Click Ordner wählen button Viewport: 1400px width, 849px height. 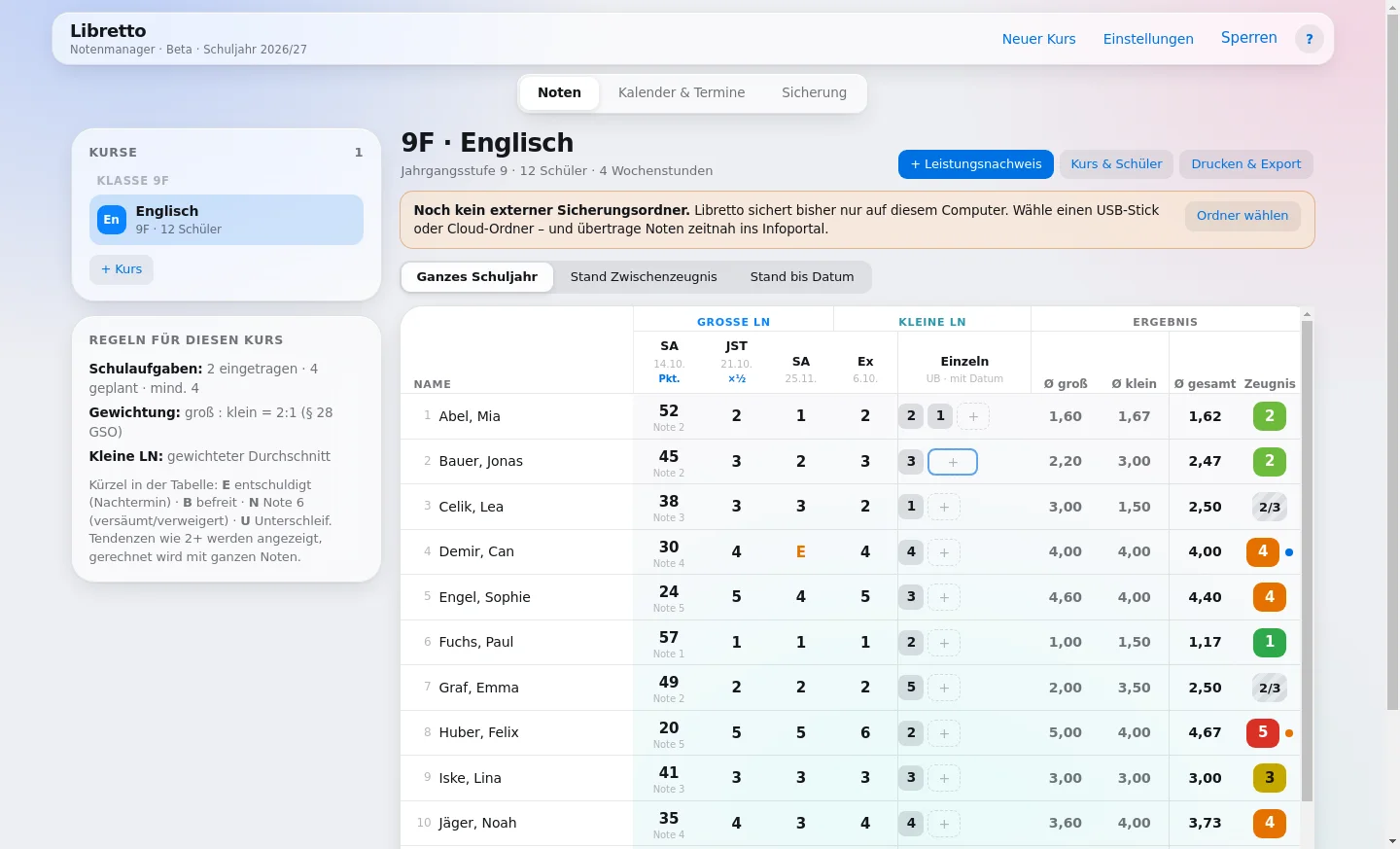pyautogui.click(x=1242, y=216)
